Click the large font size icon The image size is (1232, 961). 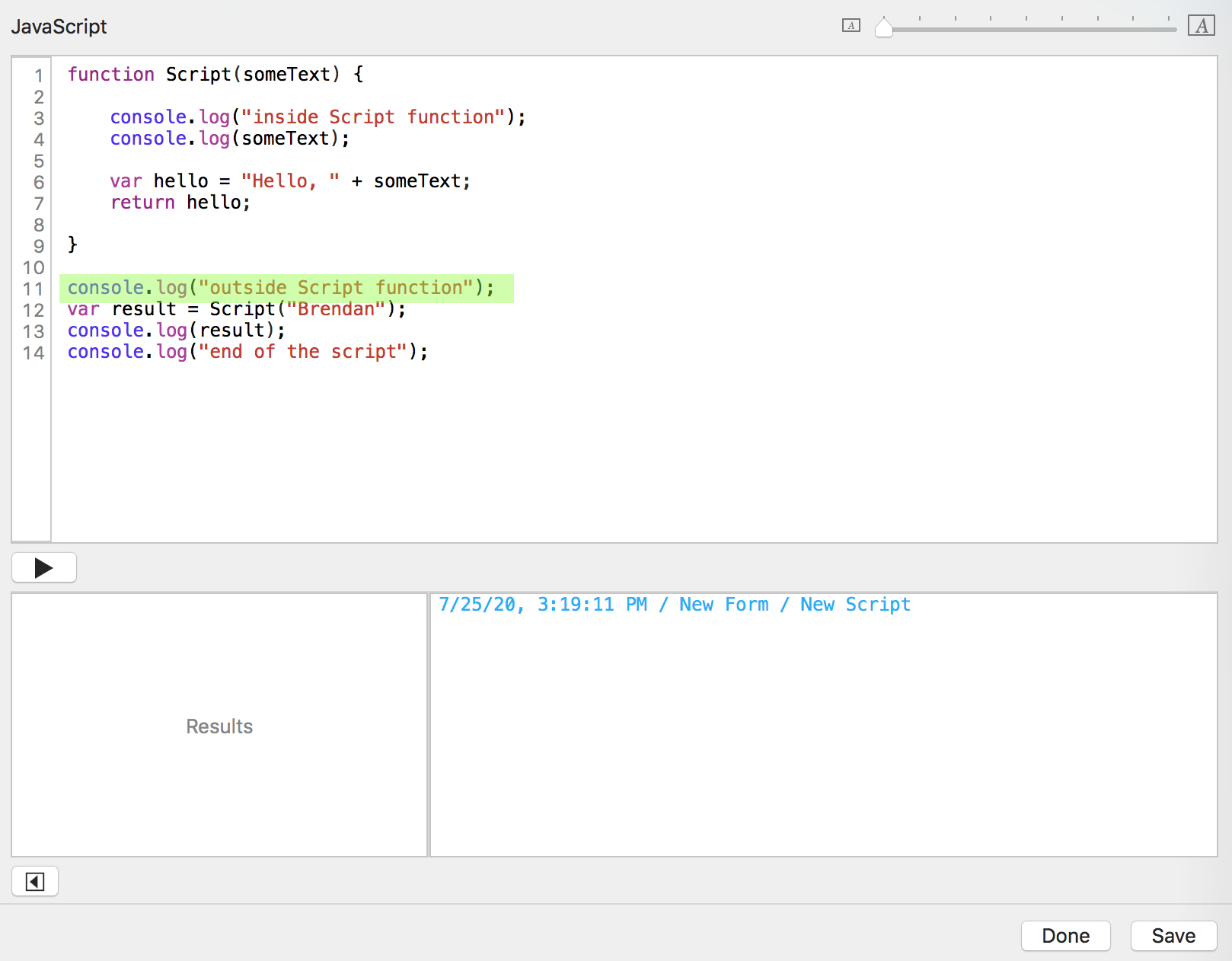coord(1201,26)
